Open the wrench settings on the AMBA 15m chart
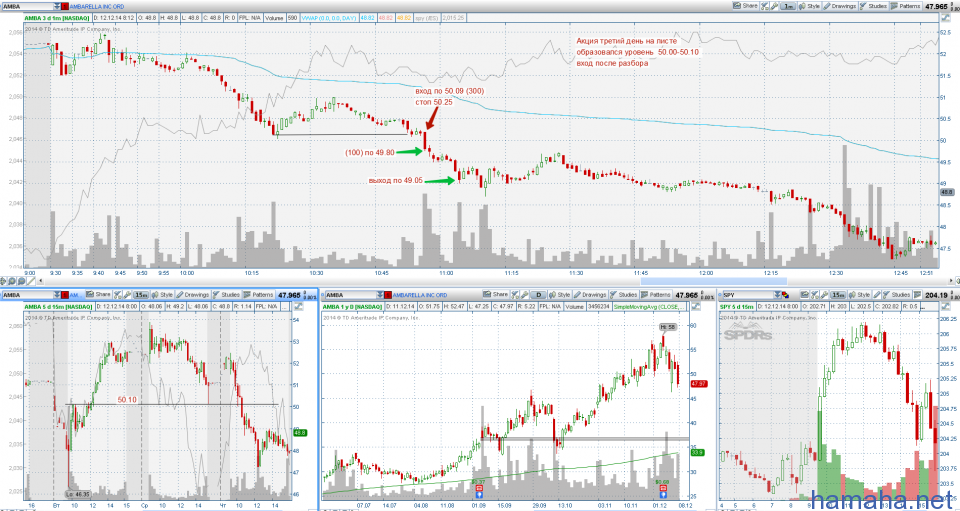The width and height of the screenshot is (960, 511). [127, 295]
